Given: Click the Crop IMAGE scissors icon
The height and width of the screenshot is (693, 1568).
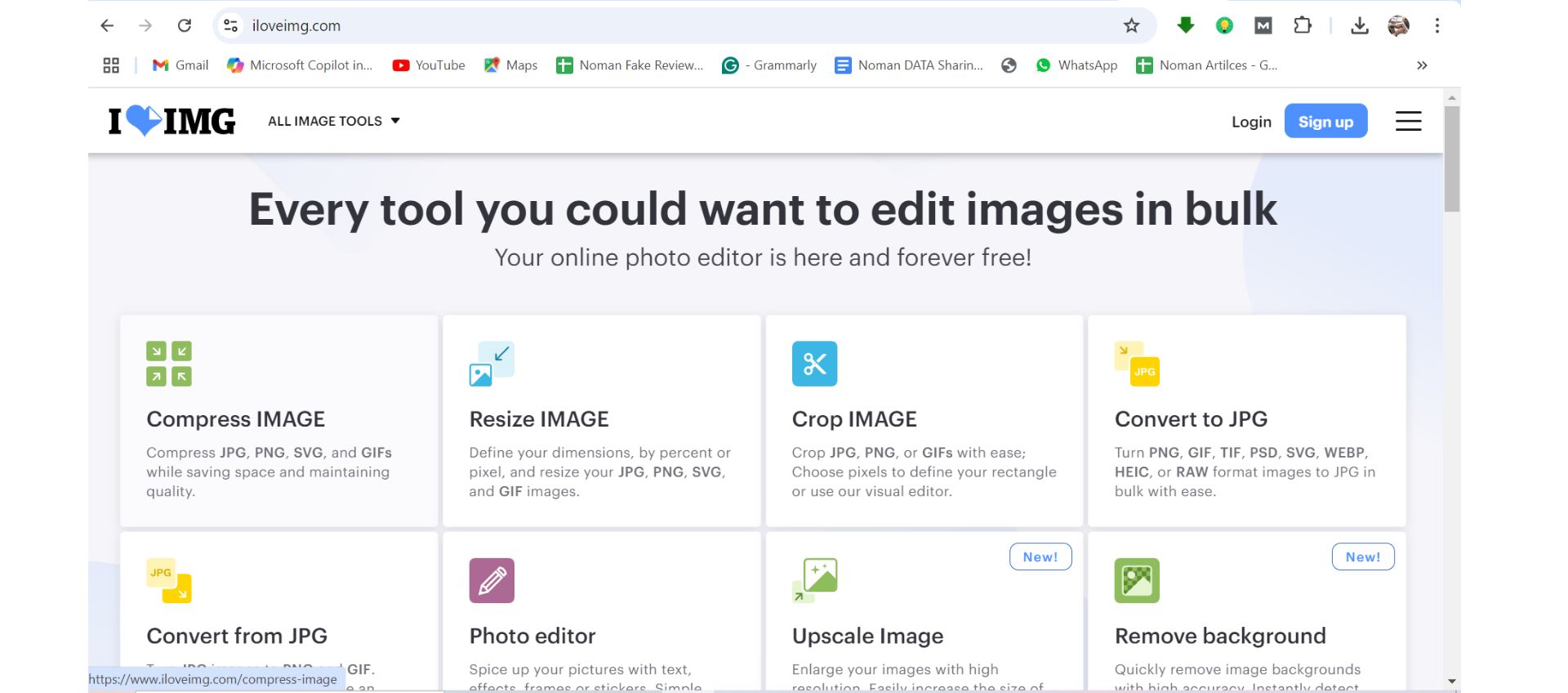Looking at the screenshot, I should click(814, 364).
